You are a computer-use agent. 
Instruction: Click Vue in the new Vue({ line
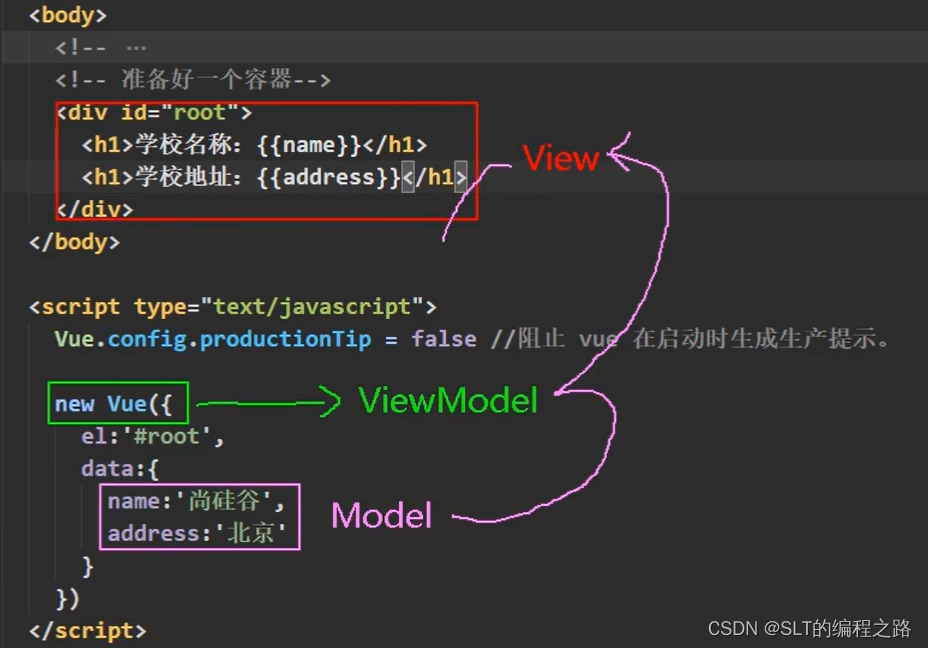[127, 404]
